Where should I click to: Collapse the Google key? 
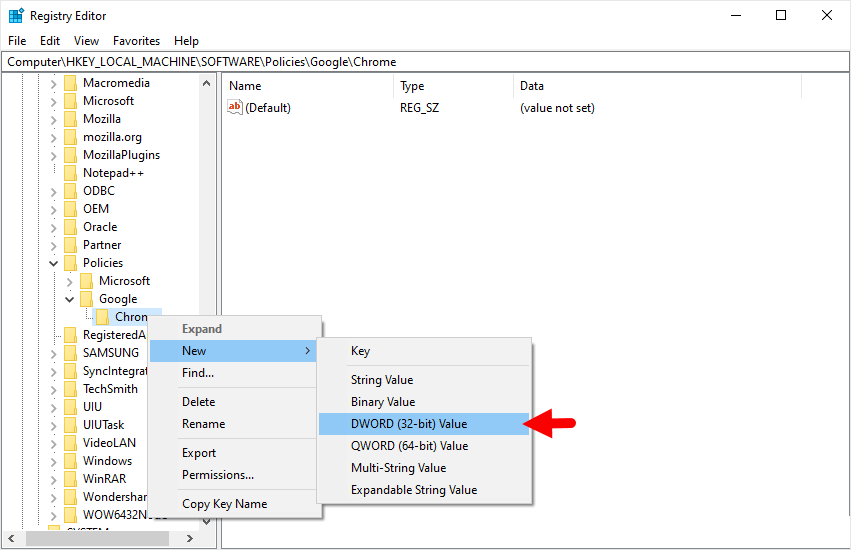69,300
